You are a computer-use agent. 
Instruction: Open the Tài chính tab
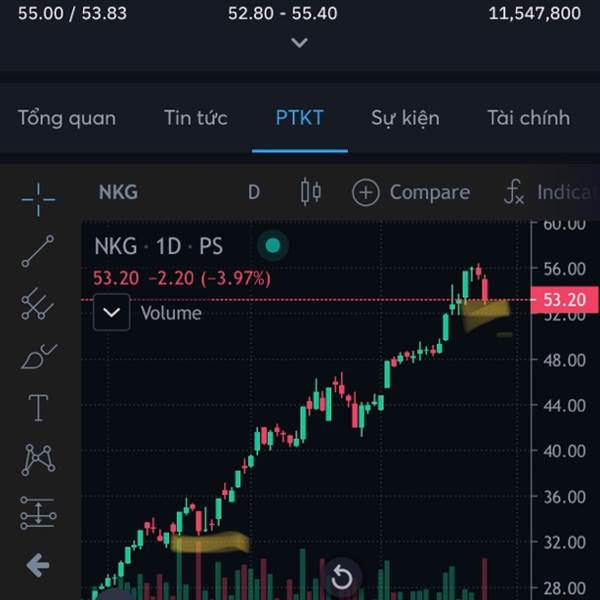click(529, 117)
